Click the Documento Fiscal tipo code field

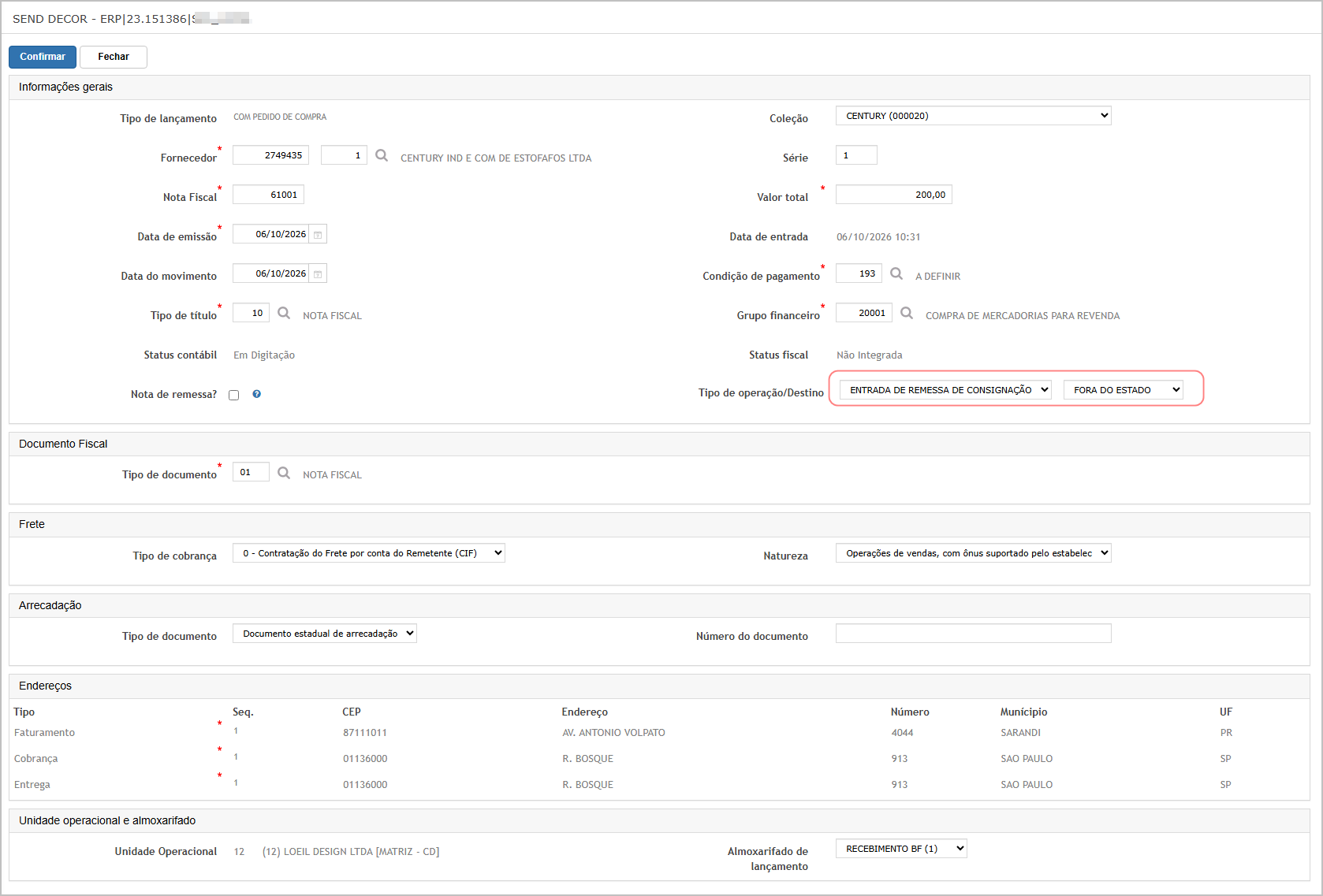click(251, 472)
